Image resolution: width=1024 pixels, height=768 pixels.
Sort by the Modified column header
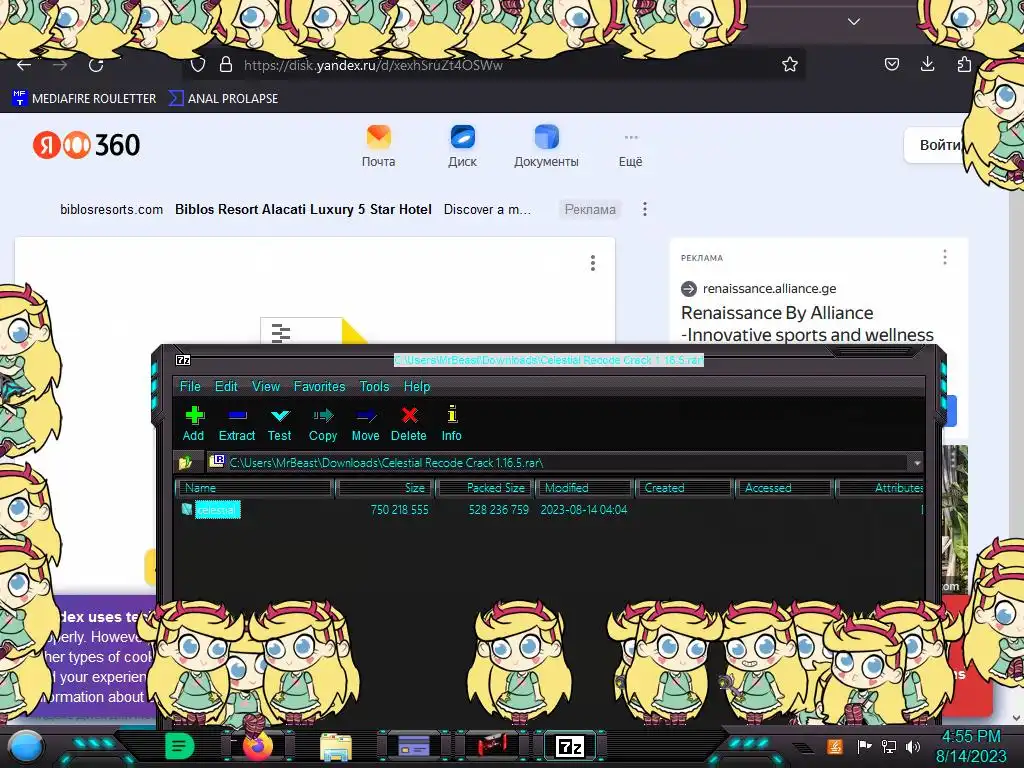point(584,488)
